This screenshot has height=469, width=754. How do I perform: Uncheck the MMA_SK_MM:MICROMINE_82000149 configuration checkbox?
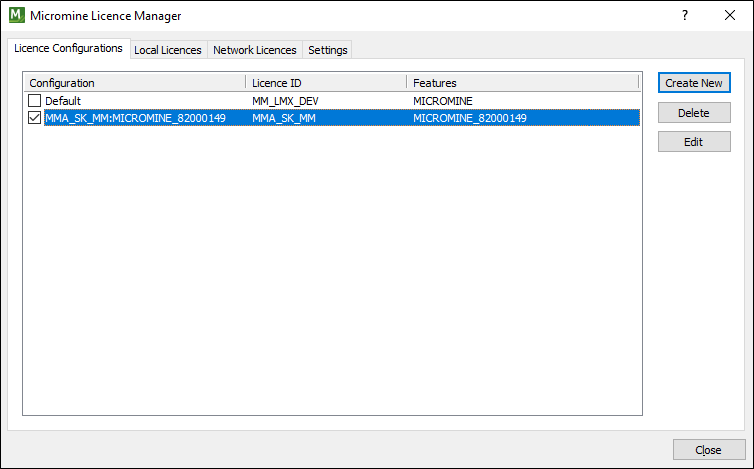point(34,117)
